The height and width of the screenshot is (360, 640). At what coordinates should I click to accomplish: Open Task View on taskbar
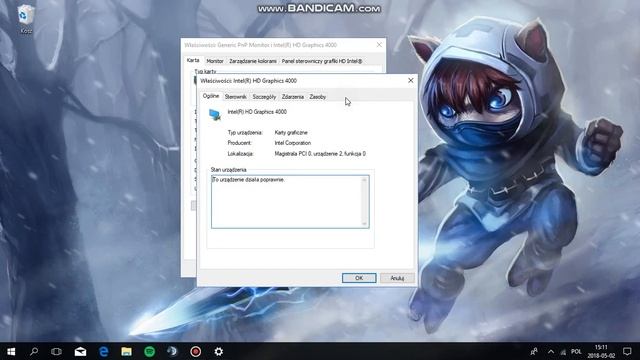tap(56, 351)
